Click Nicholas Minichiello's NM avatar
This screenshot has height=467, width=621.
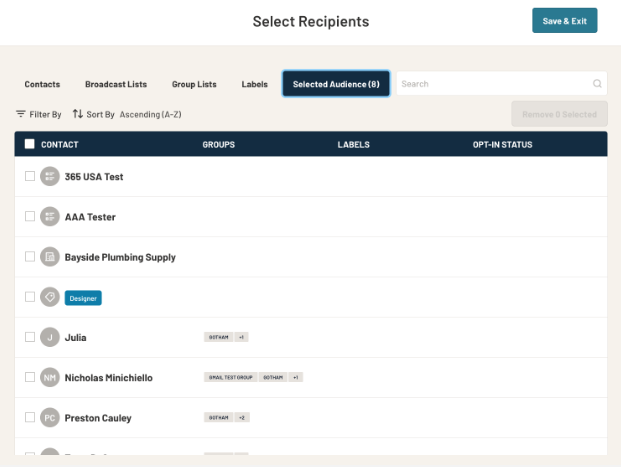coord(50,378)
